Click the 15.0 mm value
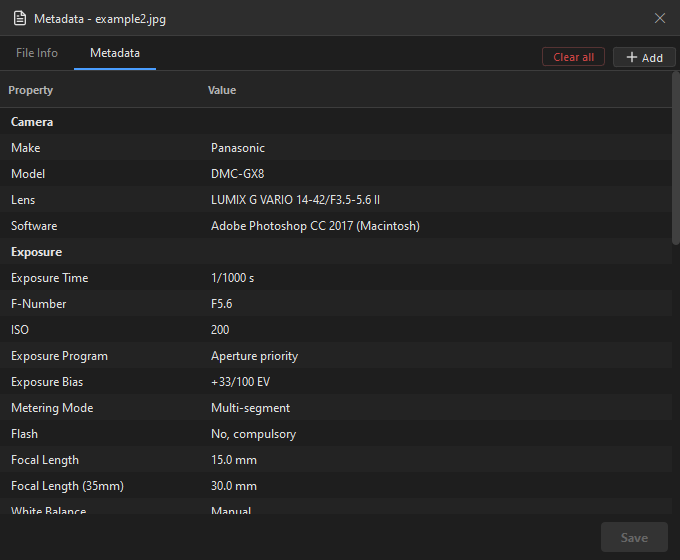680x560 pixels. tap(234, 460)
